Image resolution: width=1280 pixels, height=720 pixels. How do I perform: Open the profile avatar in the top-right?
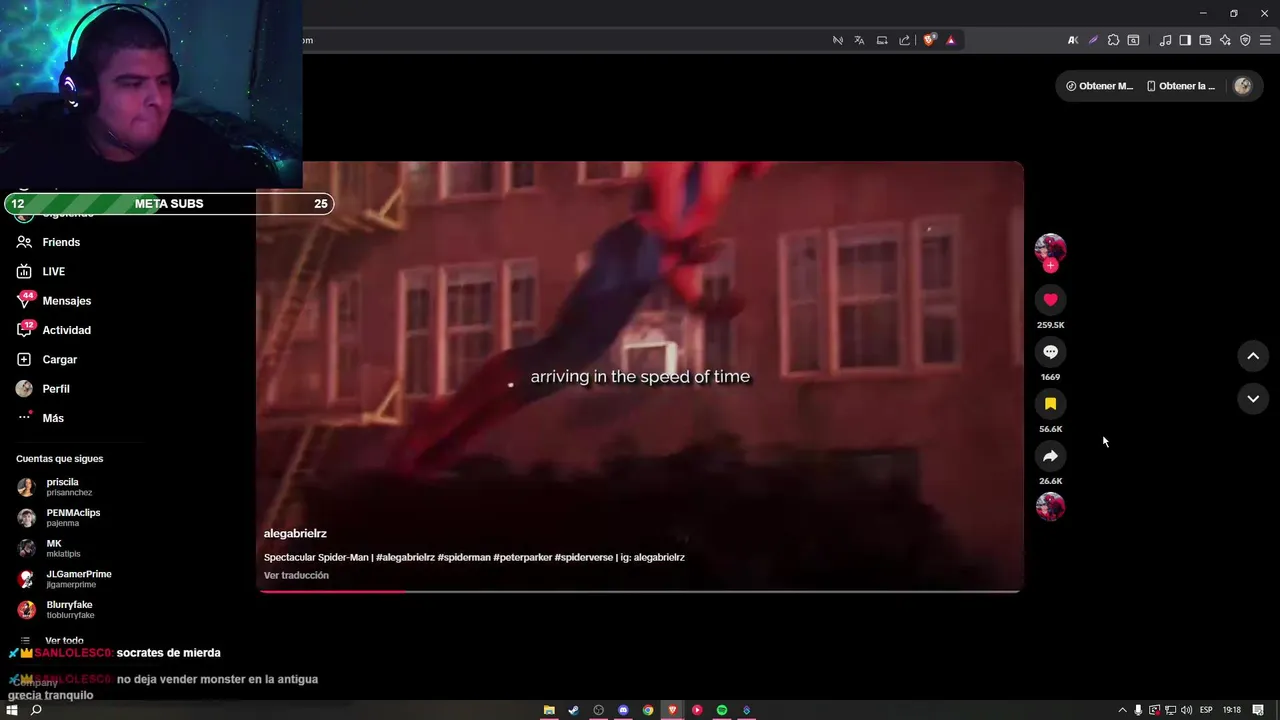click(1243, 86)
